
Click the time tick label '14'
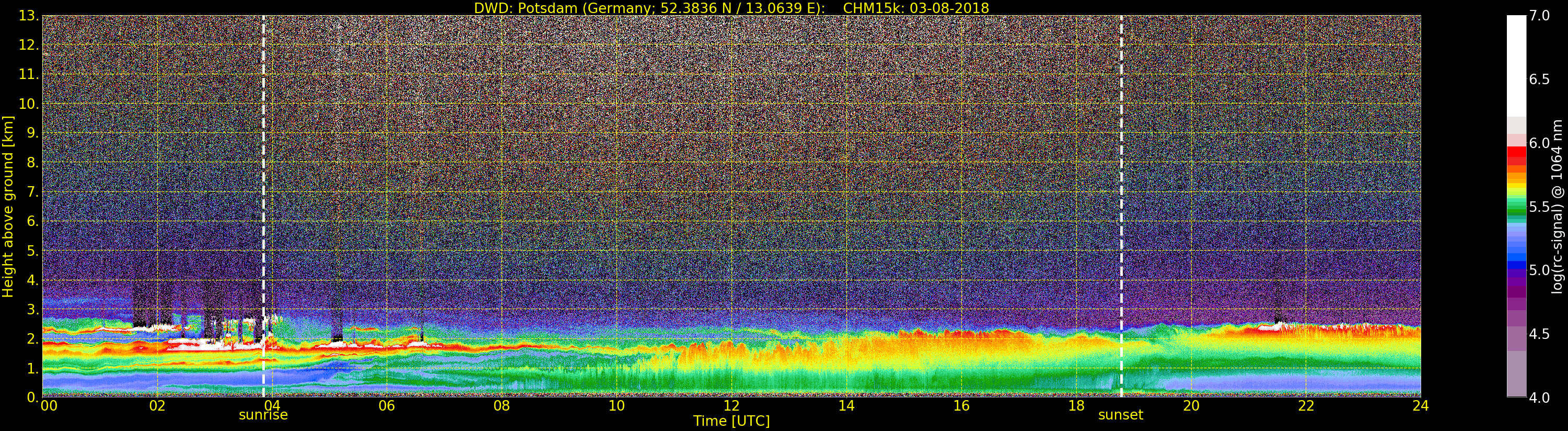tap(846, 405)
